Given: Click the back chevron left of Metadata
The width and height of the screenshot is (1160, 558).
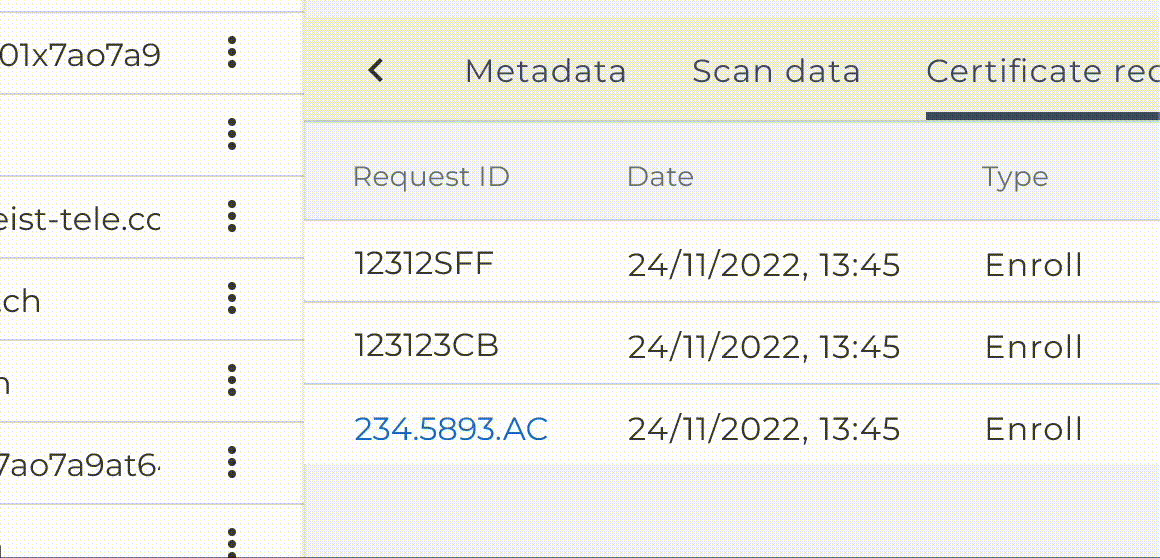Looking at the screenshot, I should 376,70.
